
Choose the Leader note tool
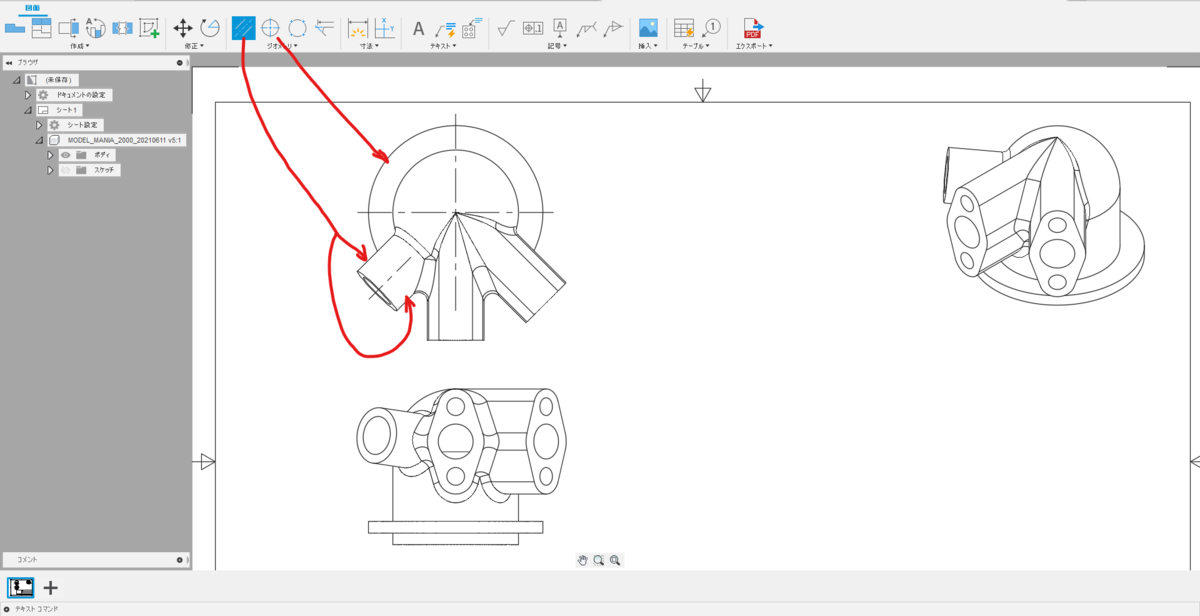coord(446,27)
